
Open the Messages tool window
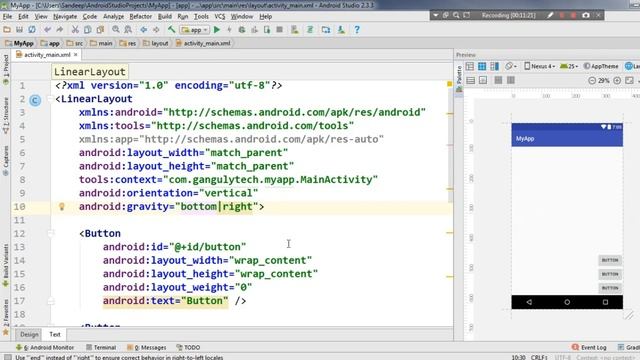[147, 347]
